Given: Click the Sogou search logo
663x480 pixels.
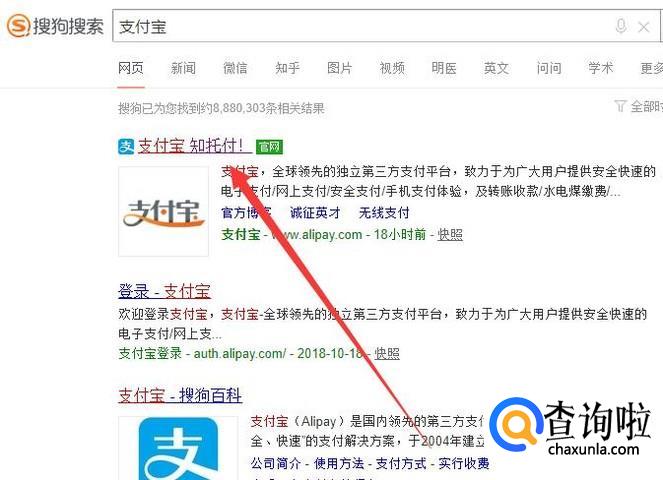Looking at the screenshot, I should (x=55, y=26).
